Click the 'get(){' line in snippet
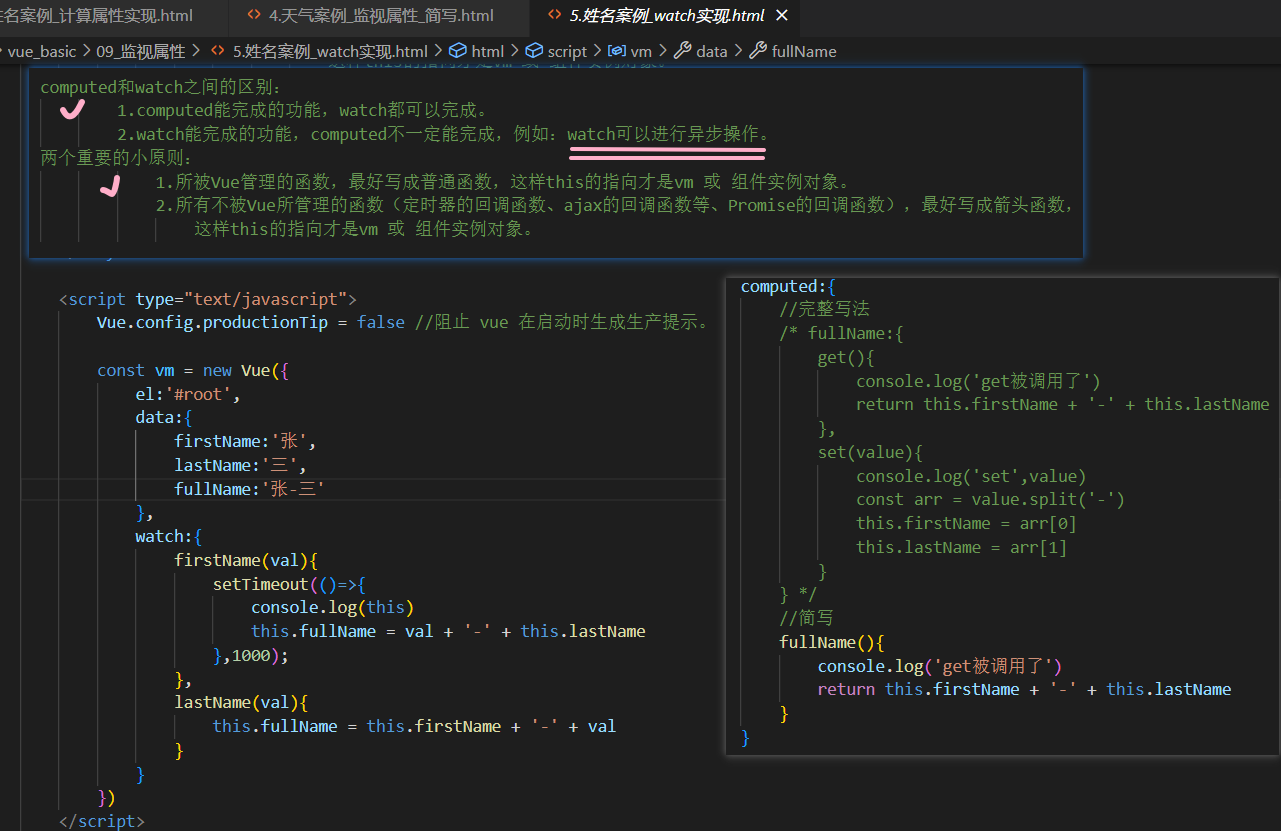This screenshot has height=831, width=1281. point(846,358)
